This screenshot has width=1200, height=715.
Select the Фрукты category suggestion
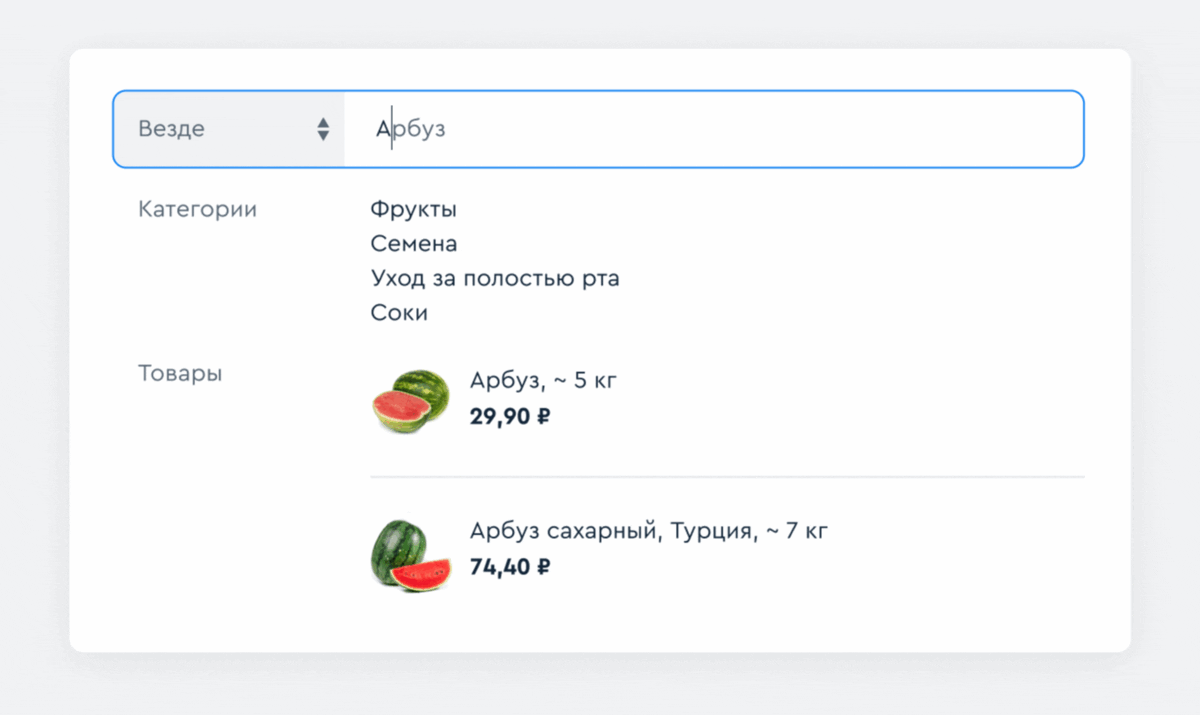pyautogui.click(x=413, y=210)
